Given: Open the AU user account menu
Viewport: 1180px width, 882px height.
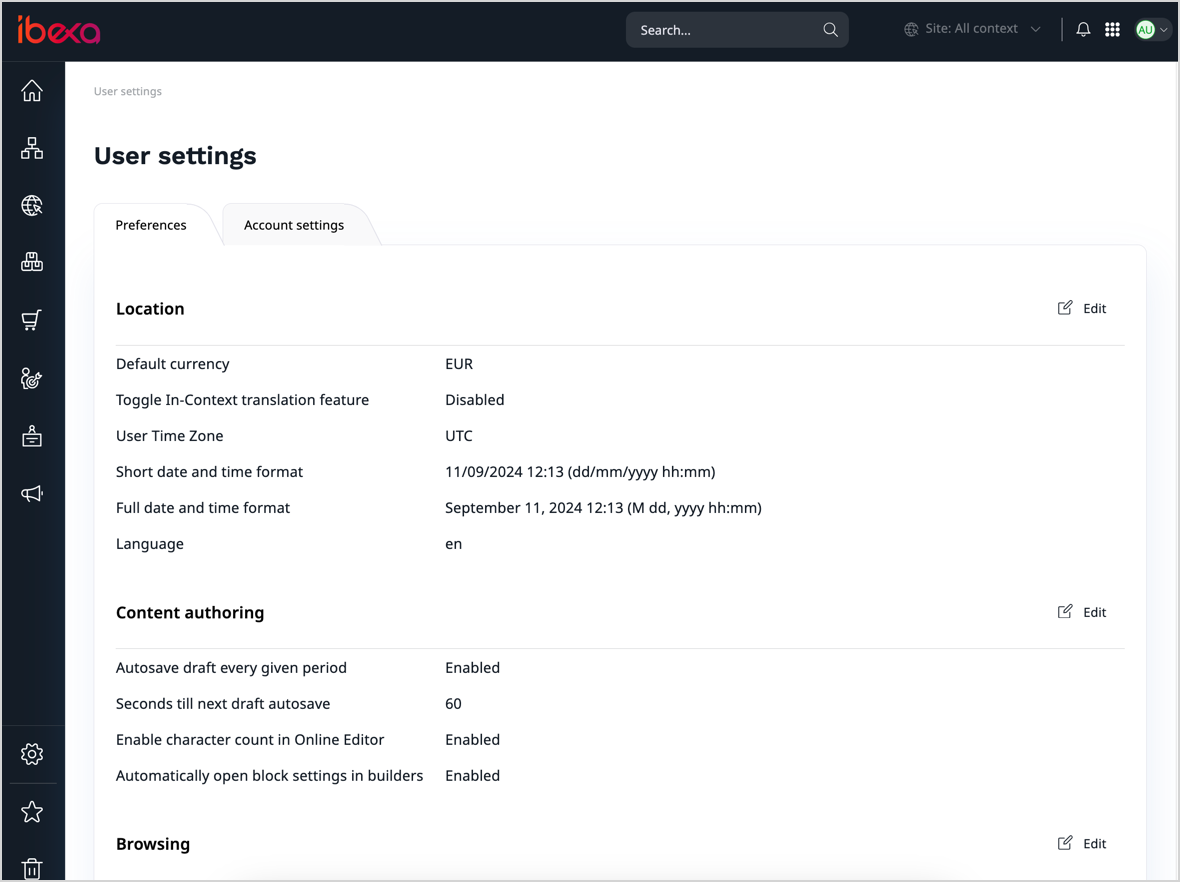Looking at the screenshot, I should click(x=1148, y=29).
